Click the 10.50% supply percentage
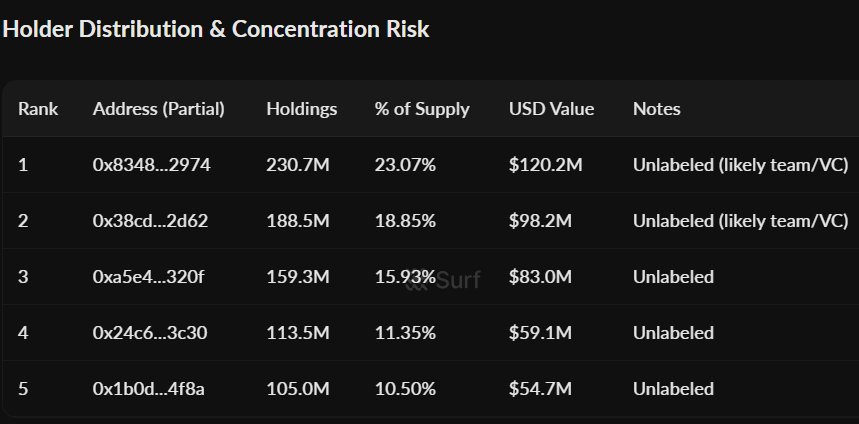Image resolution: width=859 pixels, height=424 pixels. 404,388
